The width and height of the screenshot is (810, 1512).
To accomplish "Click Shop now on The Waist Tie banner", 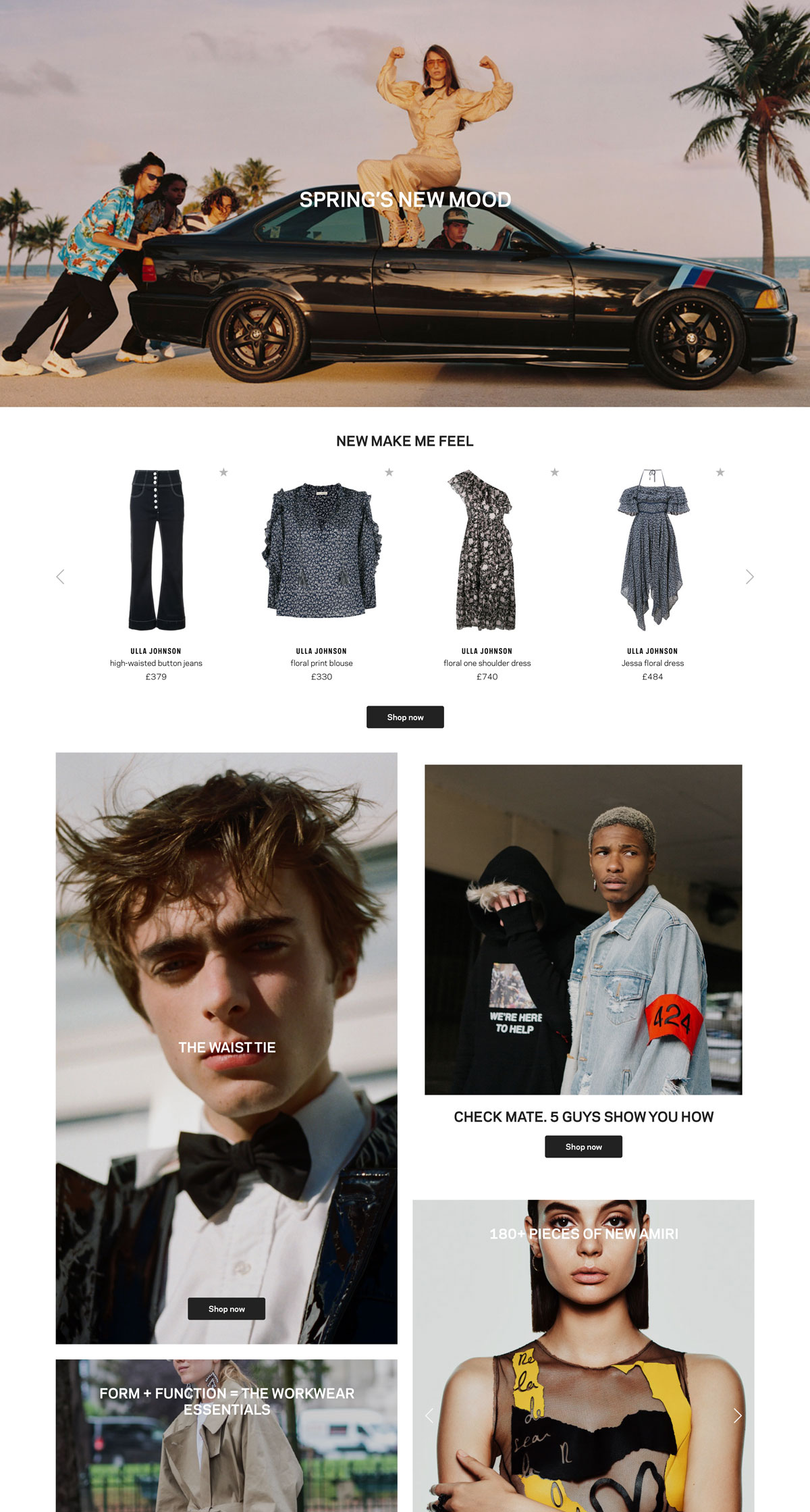I will pyautogui.click(x=226, y=1309).
